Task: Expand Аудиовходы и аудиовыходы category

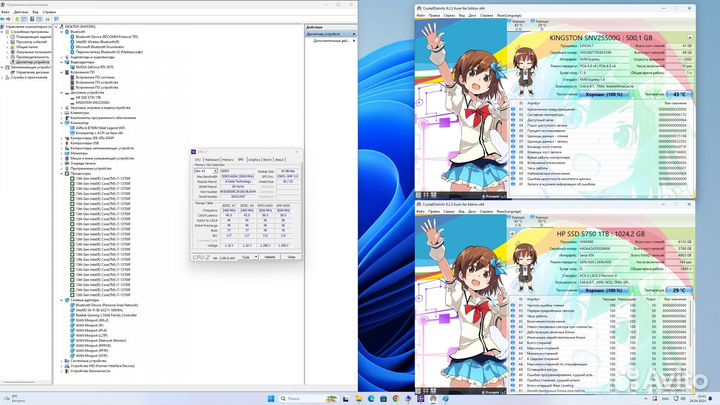Action: (x=62, y=57)
